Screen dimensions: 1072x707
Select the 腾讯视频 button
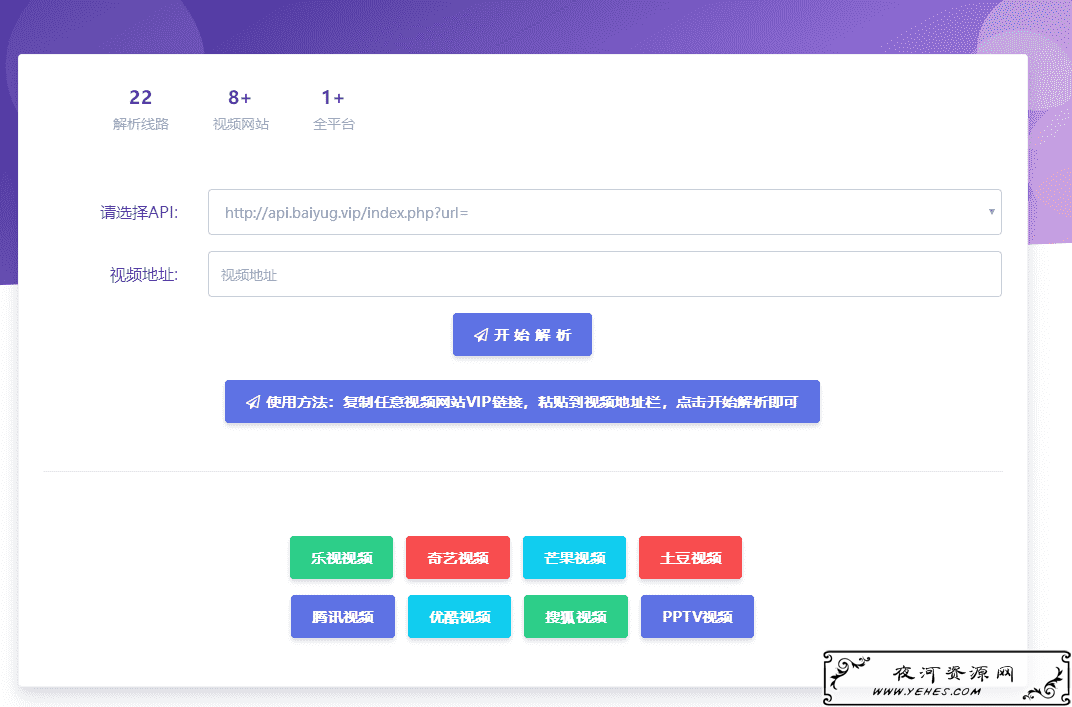point(343,616)
